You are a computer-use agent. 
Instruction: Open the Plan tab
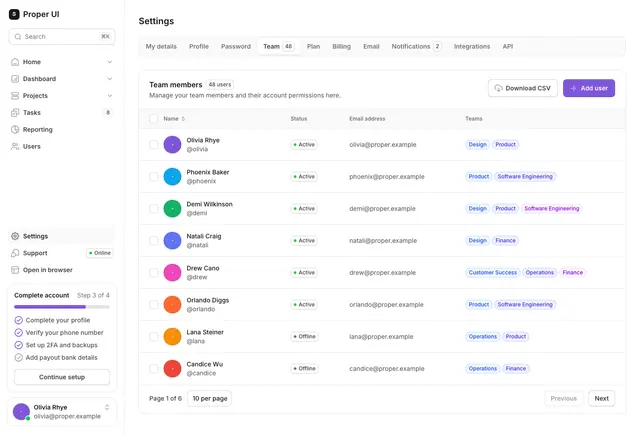(x=313, y=47)
